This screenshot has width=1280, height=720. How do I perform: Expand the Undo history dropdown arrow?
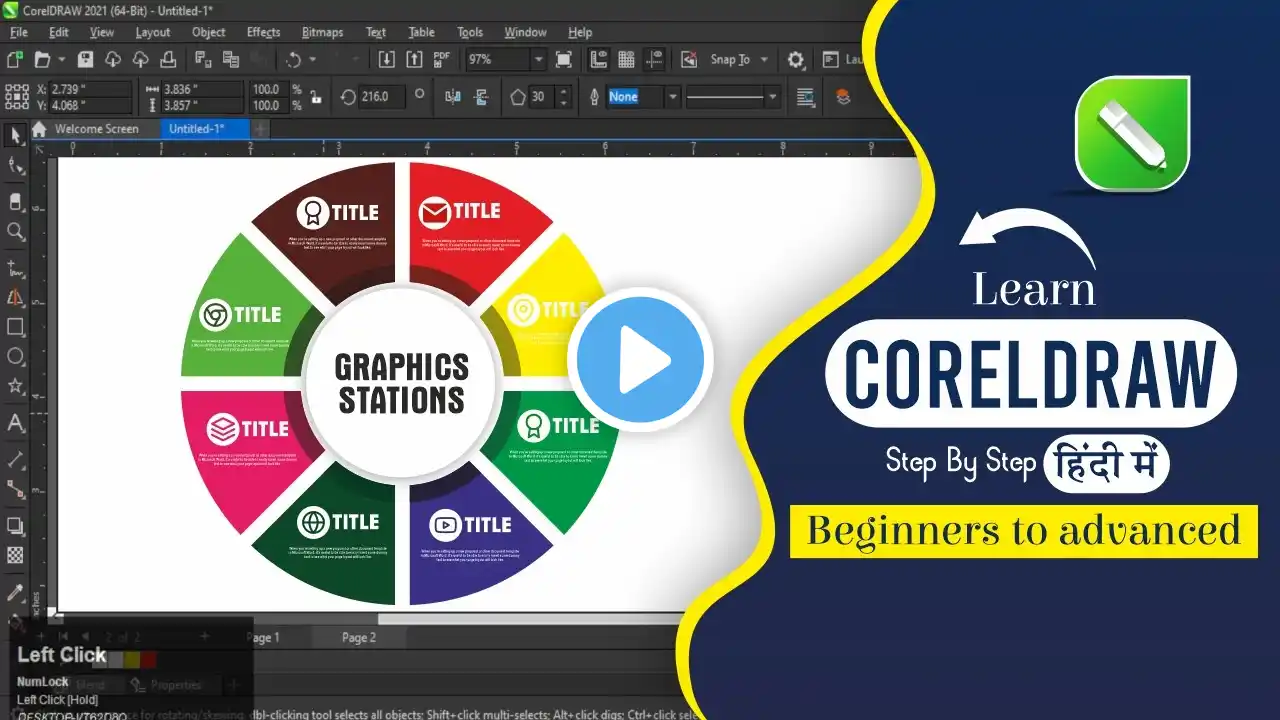click(x=312, y=60)
